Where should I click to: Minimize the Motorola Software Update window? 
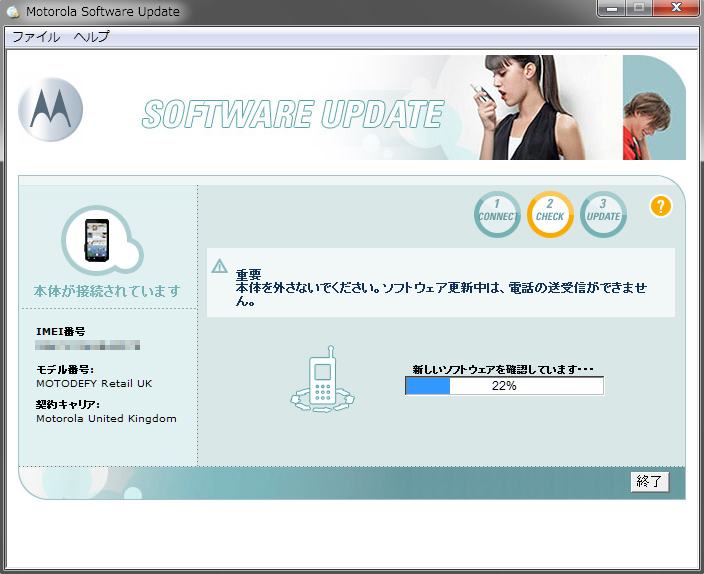tap(610, 9)
